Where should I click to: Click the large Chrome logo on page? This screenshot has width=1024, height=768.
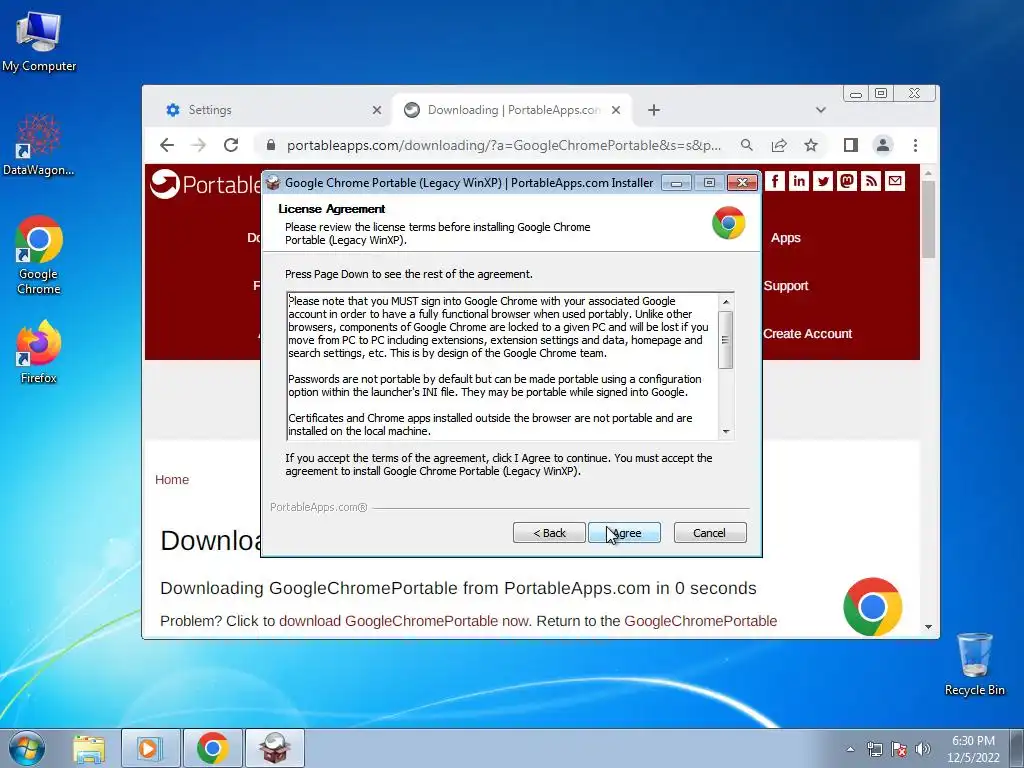(x=872, y=607)
